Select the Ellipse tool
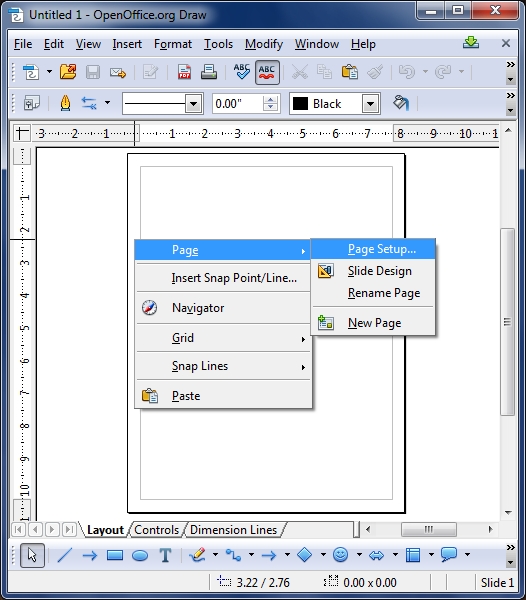Viewport: 526px width, 600px height. pos(140,555)
